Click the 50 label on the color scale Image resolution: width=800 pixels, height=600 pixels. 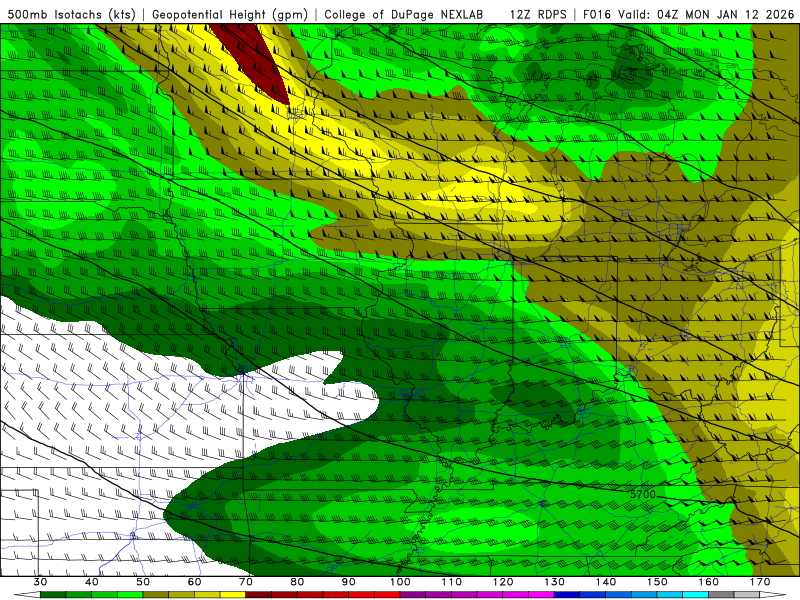click(143, 582)
